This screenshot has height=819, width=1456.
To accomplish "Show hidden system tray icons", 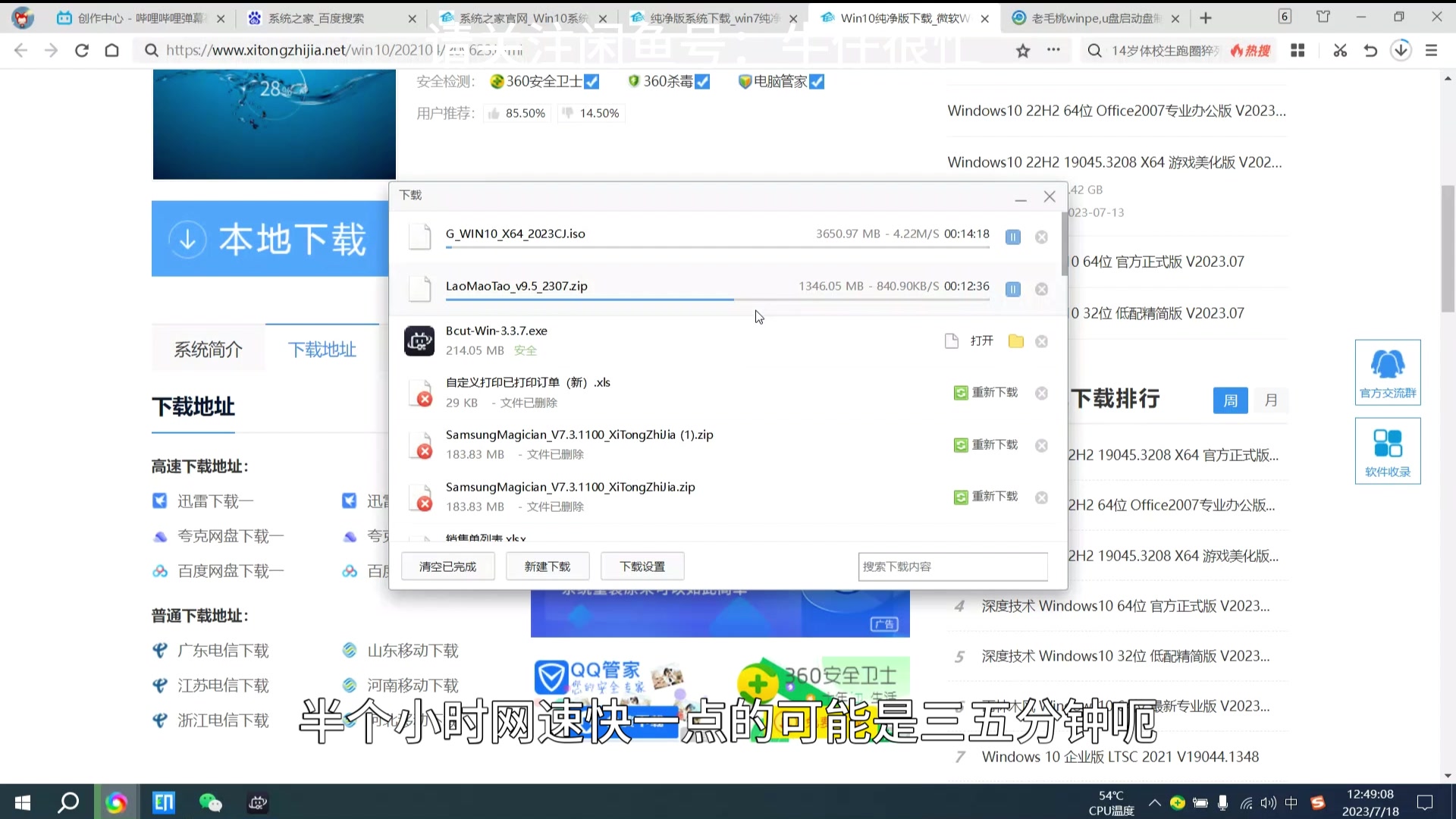I will click(1154, 802).
